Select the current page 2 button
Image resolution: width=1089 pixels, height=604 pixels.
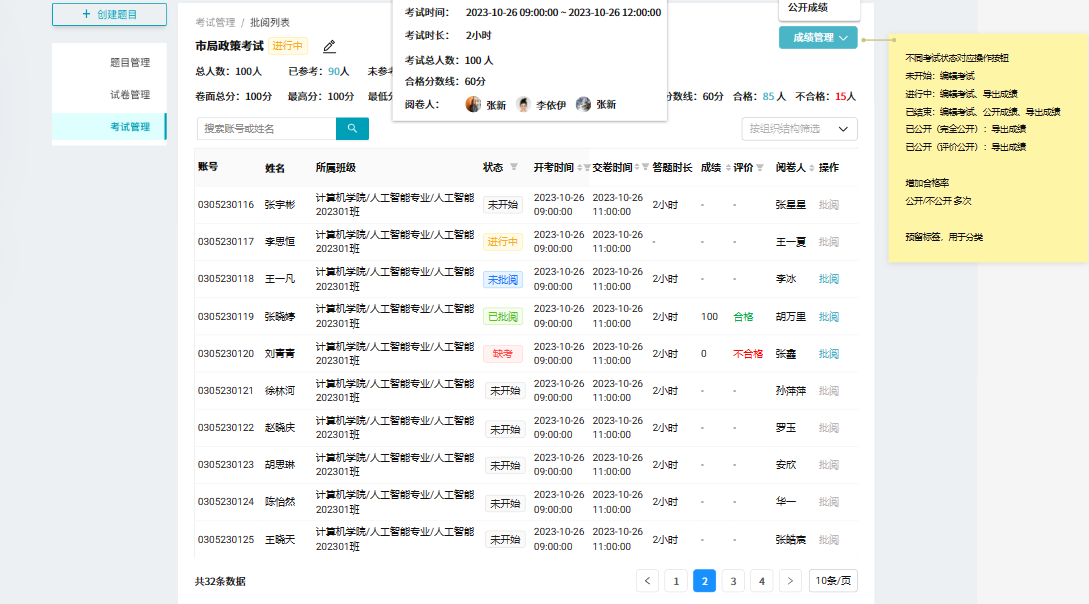tap(704, 581)
